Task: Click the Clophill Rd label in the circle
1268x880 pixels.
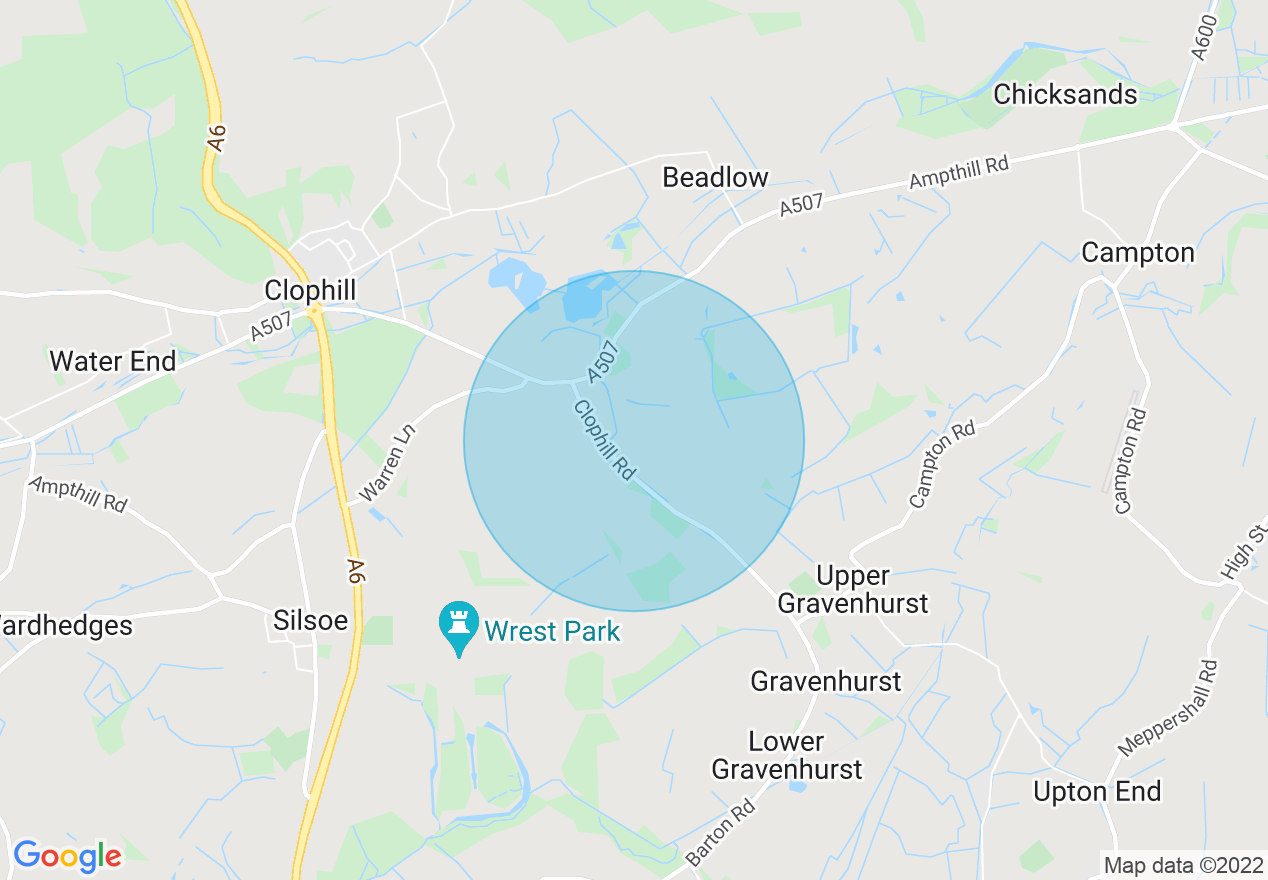Action: point(605,440)
